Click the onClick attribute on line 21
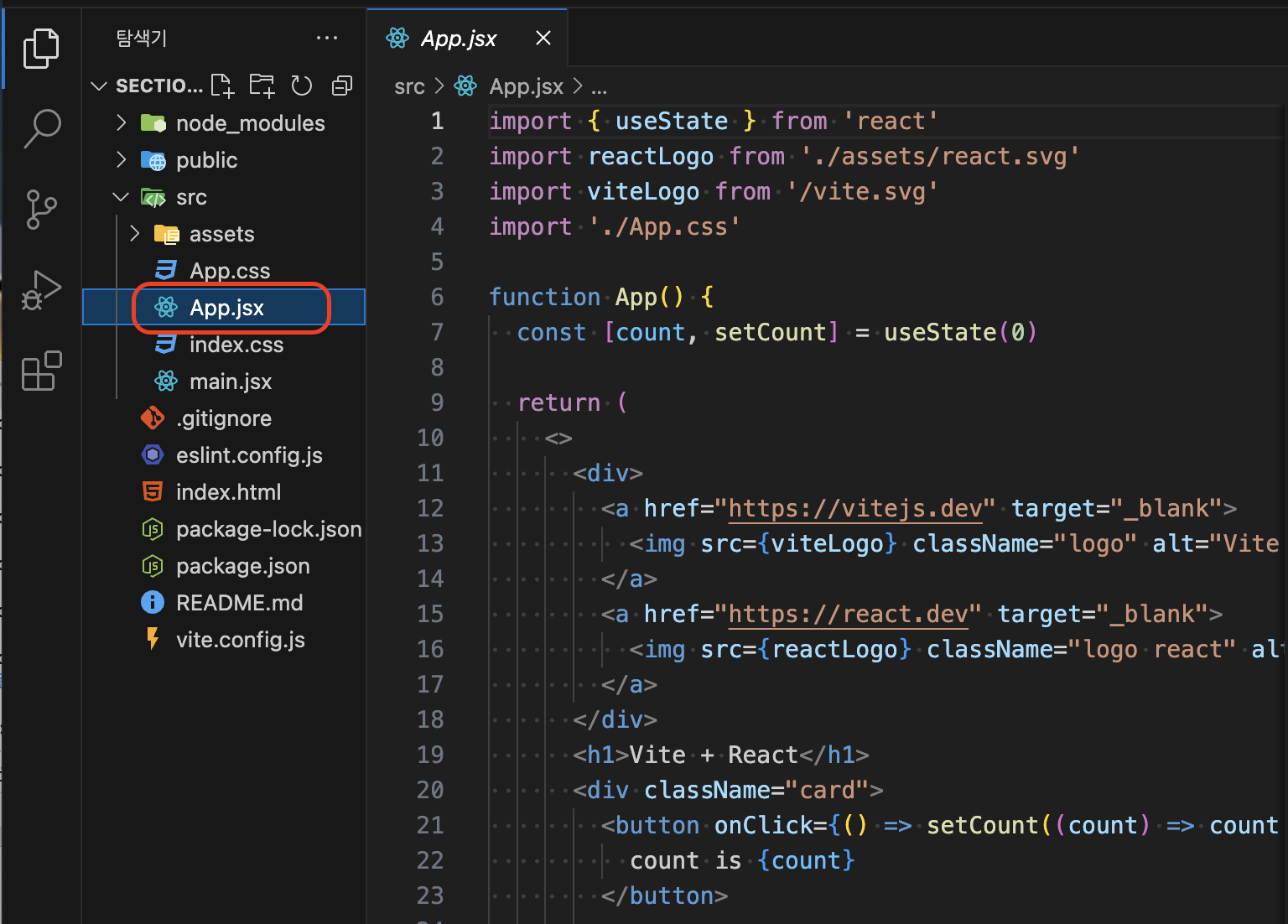Image resolution: width=1288 pixels, height=924 pixels. pyautogui.click(x=763, y=825)
